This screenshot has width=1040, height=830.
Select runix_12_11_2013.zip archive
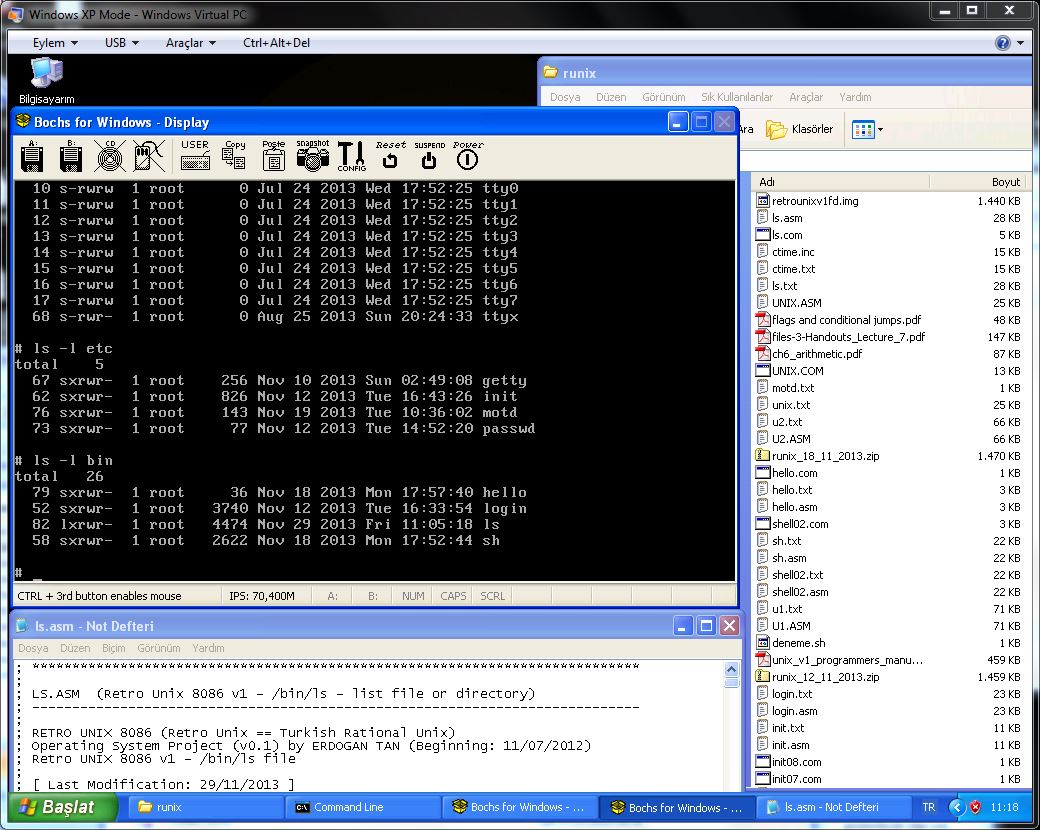click(818, 677)
